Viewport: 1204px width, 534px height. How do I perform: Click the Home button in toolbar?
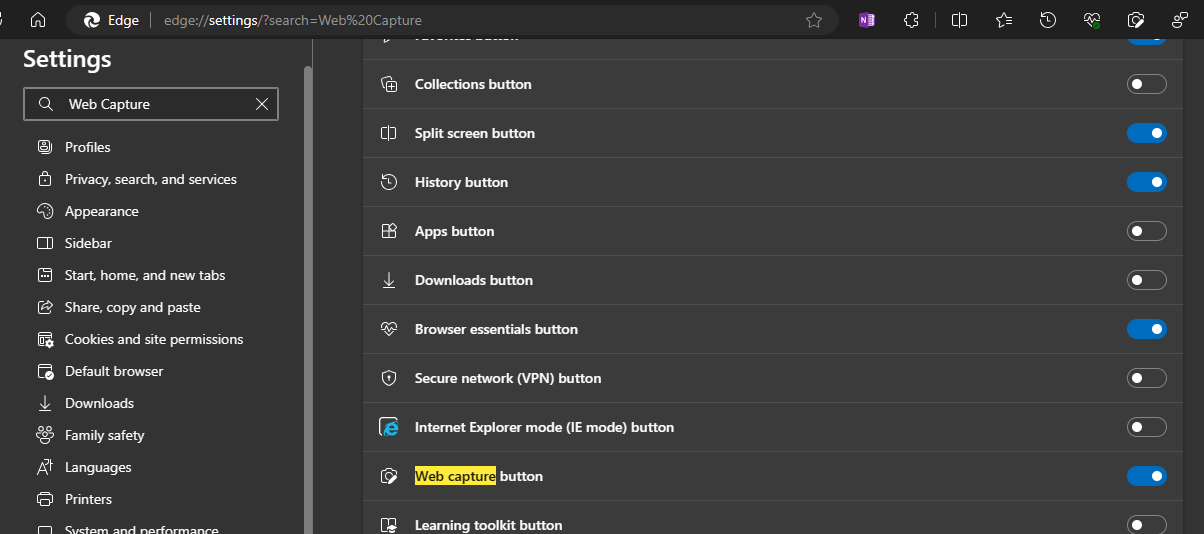tap(38, 20)
